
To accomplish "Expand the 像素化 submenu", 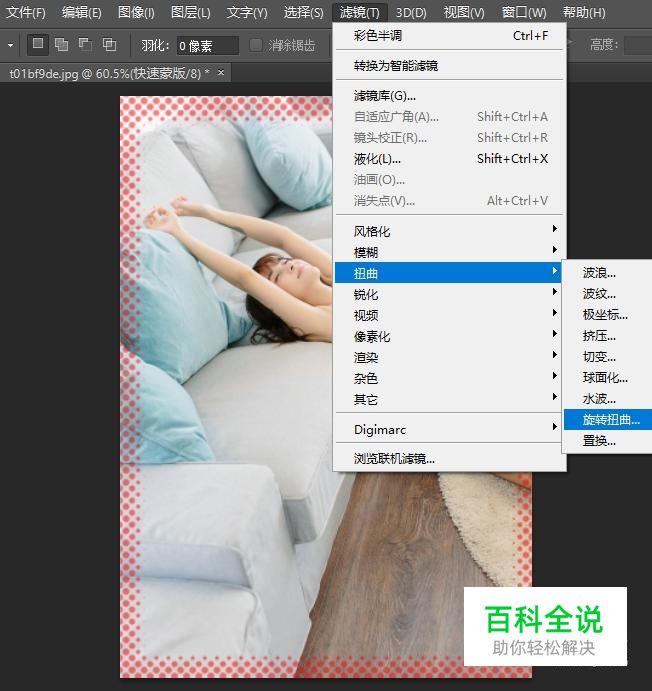I will tap(449, 336).
